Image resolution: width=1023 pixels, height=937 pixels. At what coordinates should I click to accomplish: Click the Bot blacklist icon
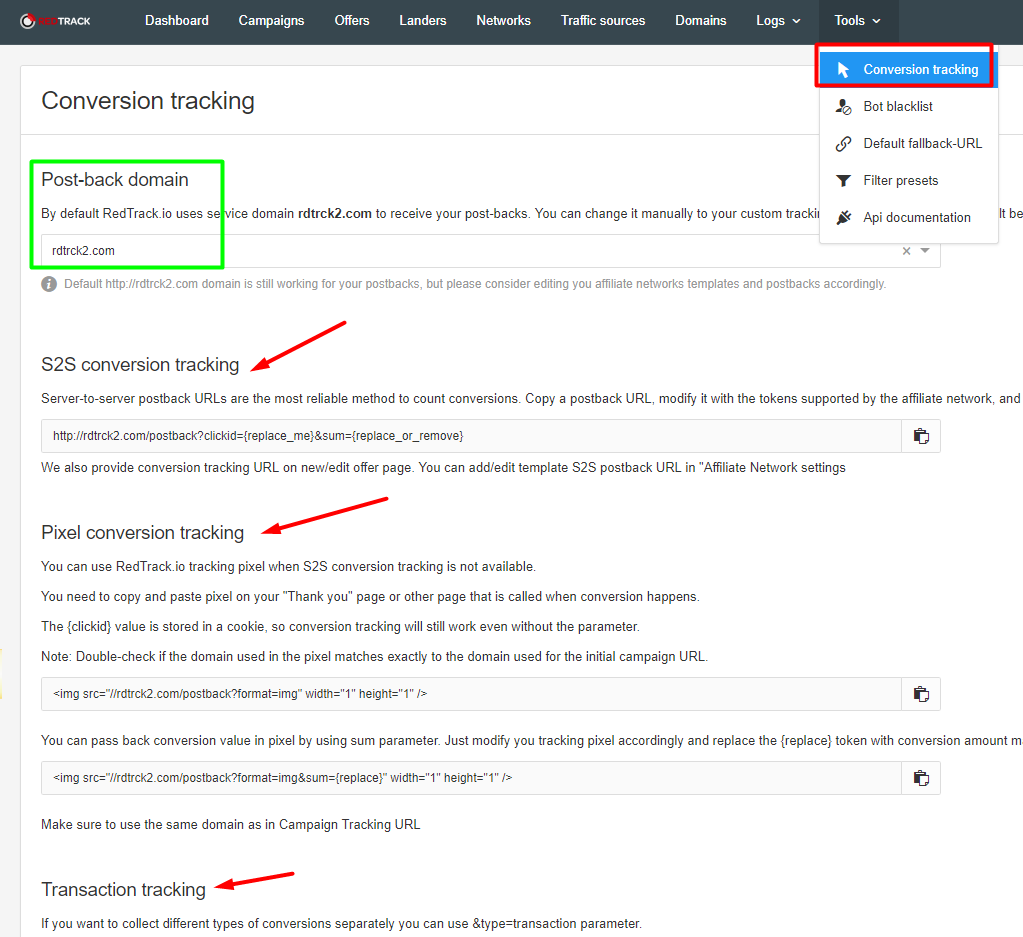[844, 107]
